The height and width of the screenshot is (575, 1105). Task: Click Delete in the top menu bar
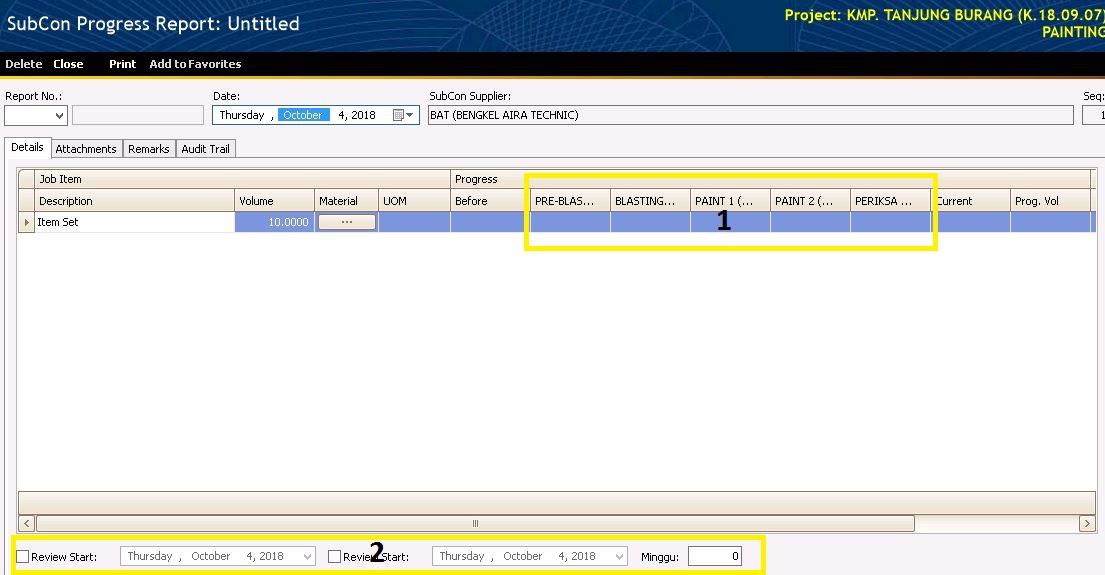pyautogui.click(x=24, y=64)
